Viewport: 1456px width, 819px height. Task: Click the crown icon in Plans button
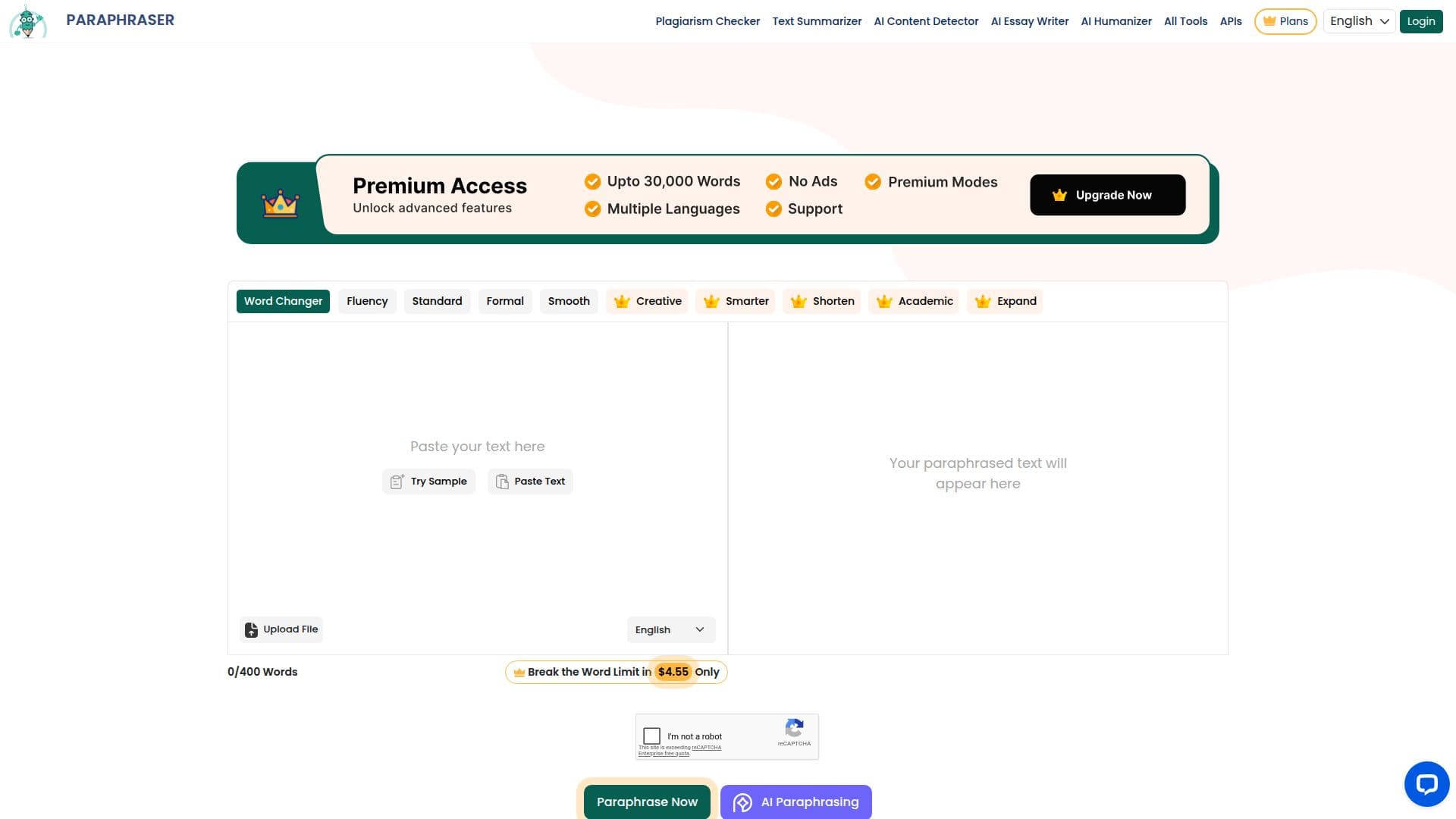(x=1269, y=21)
